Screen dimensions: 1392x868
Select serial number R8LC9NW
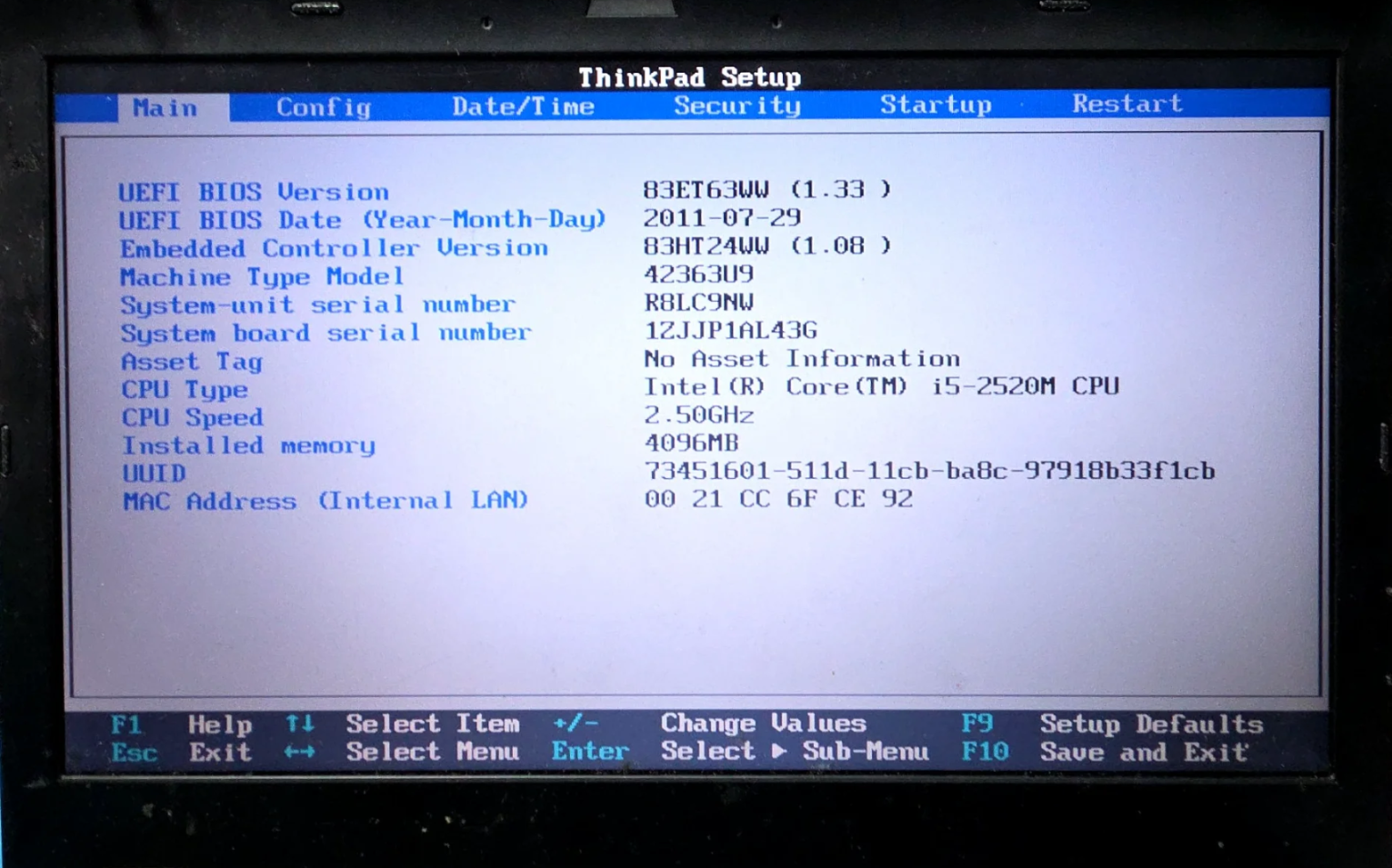698,302
